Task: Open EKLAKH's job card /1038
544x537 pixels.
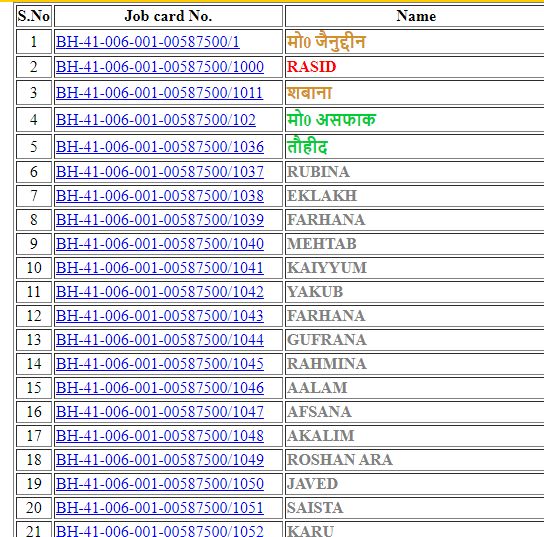Action: point(160,196)
